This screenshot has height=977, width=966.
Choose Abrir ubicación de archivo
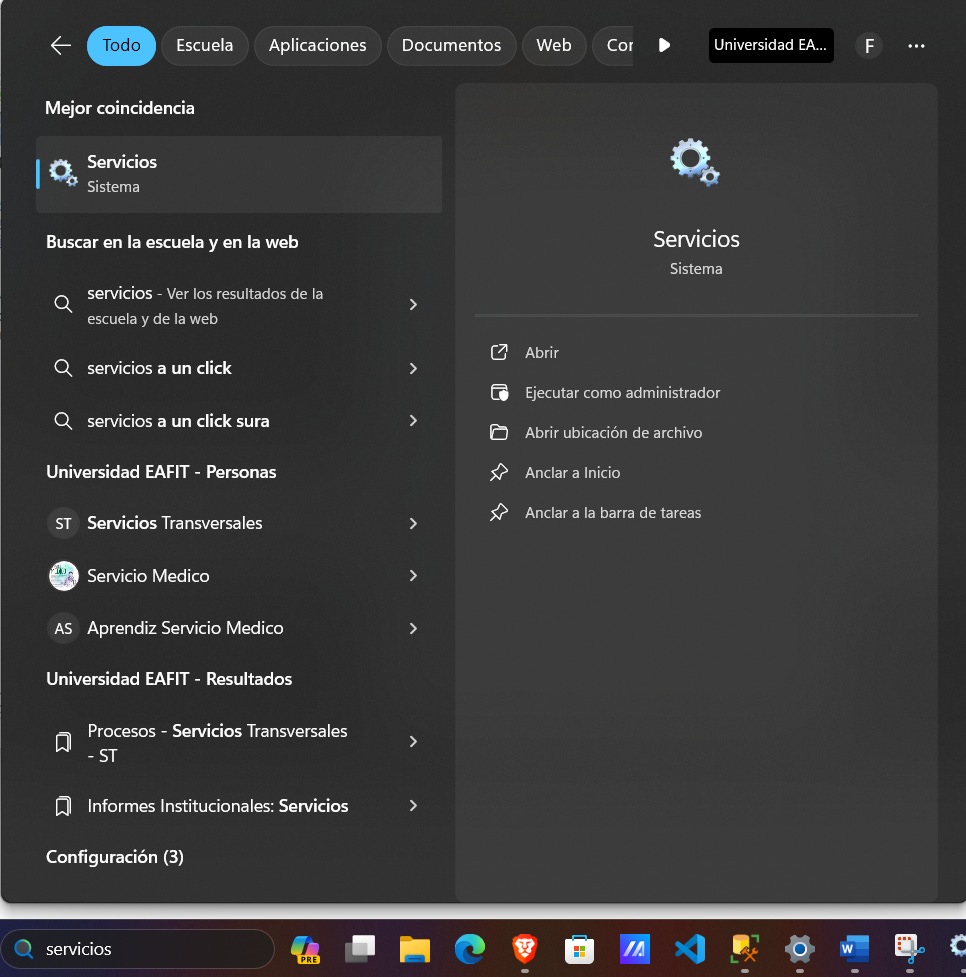(x=613, y=432)
